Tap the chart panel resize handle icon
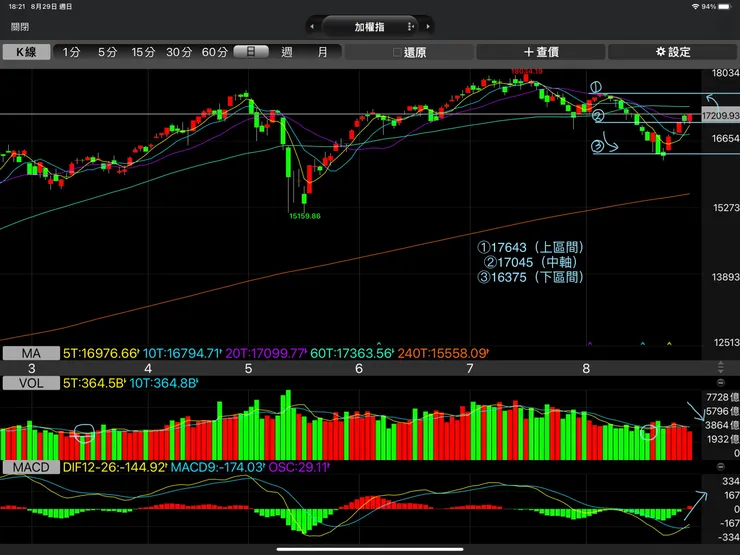Image resolution: width=740 pixels, height=555 pixels. pyautogui.click(x=720, y=367)
